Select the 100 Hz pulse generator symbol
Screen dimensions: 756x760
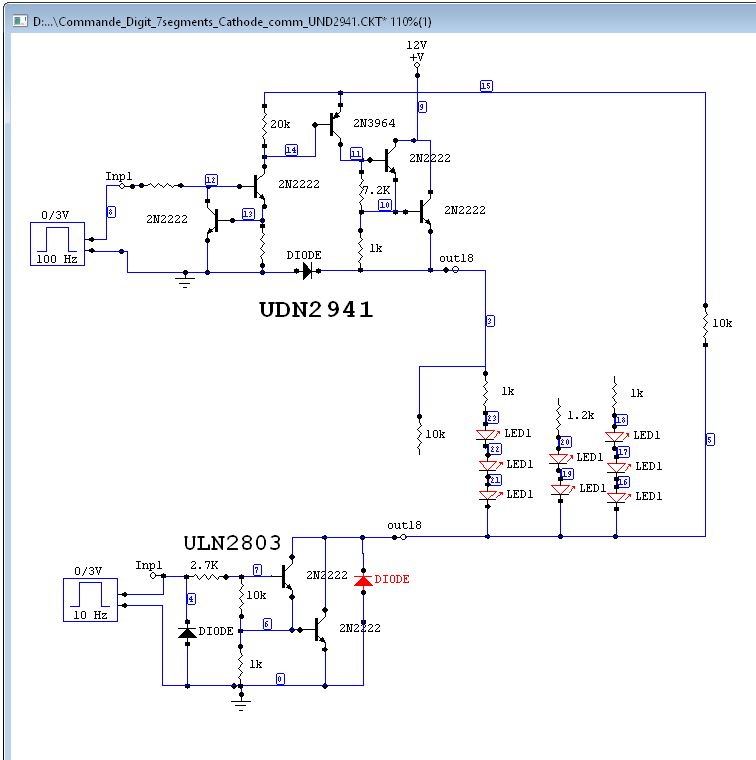58,244
